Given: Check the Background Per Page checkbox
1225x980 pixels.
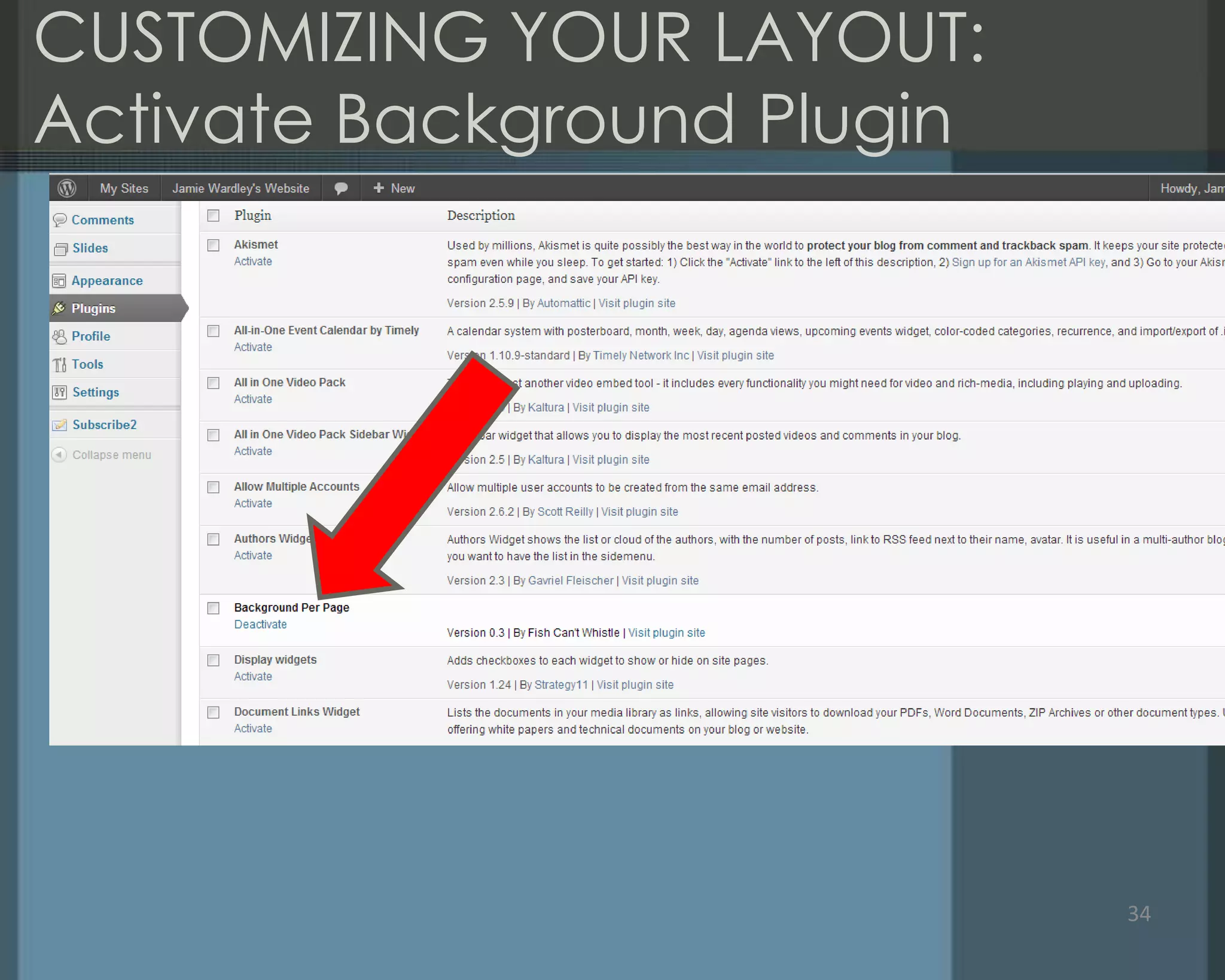Looking at the screenshot, I should click(214, 608).
